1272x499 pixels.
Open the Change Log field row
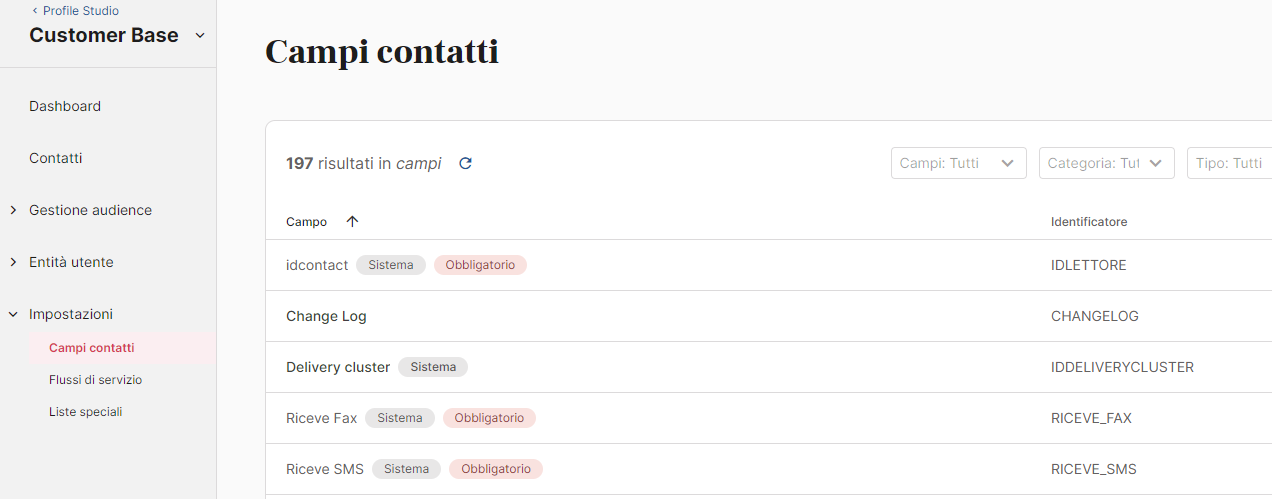(x=326, y=316)
